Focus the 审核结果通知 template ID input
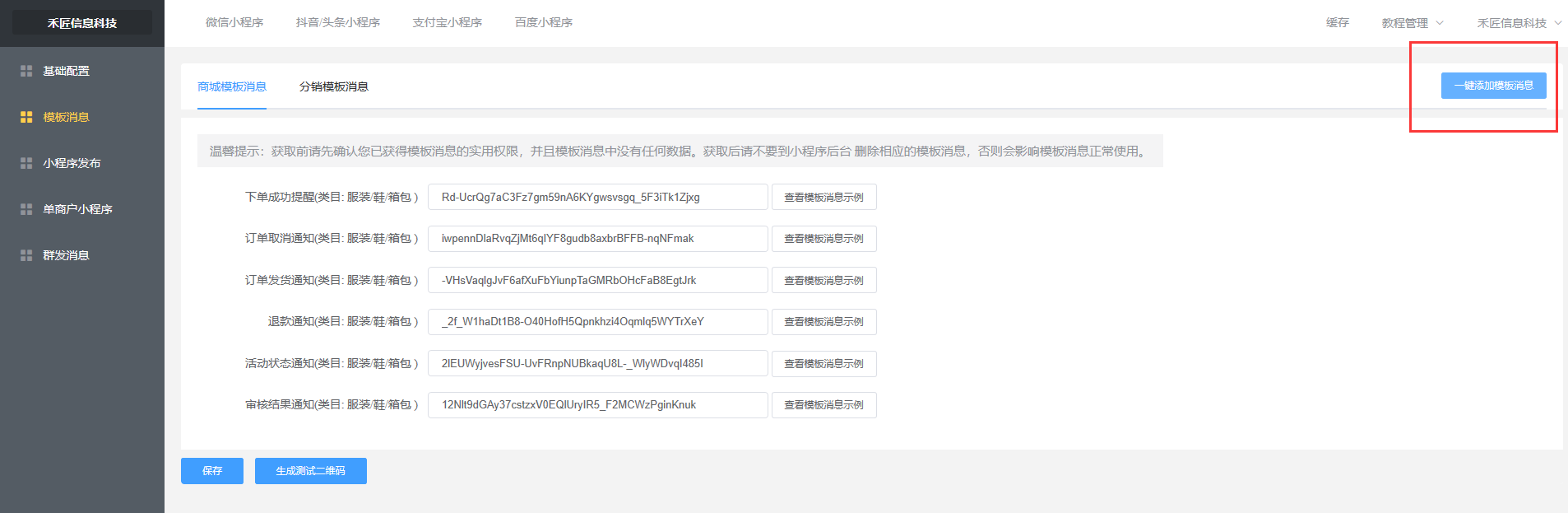The width and height of the screenshot is (1568, 513). click(598, 405)
